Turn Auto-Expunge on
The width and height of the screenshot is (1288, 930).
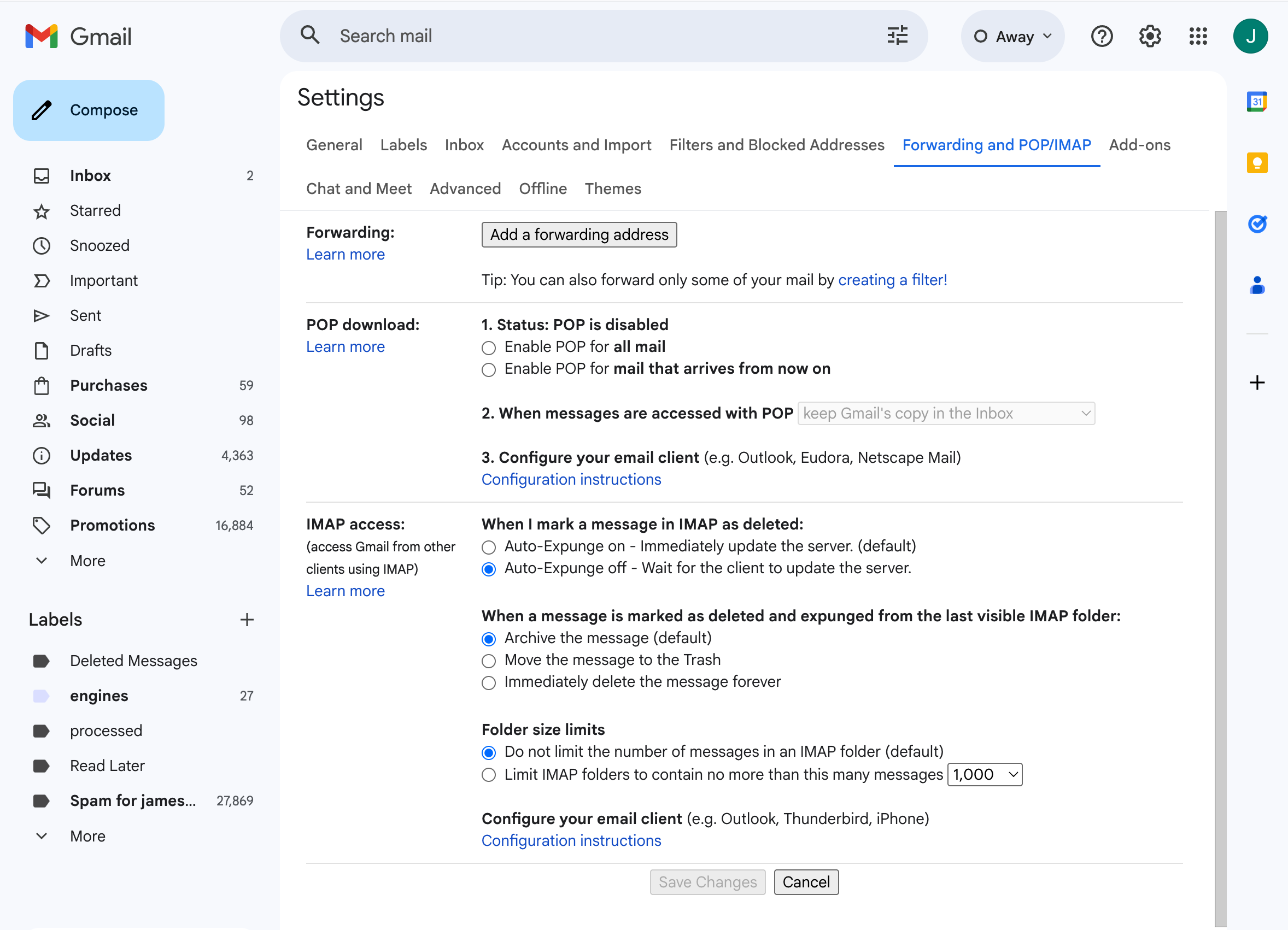tap(488, 547)
